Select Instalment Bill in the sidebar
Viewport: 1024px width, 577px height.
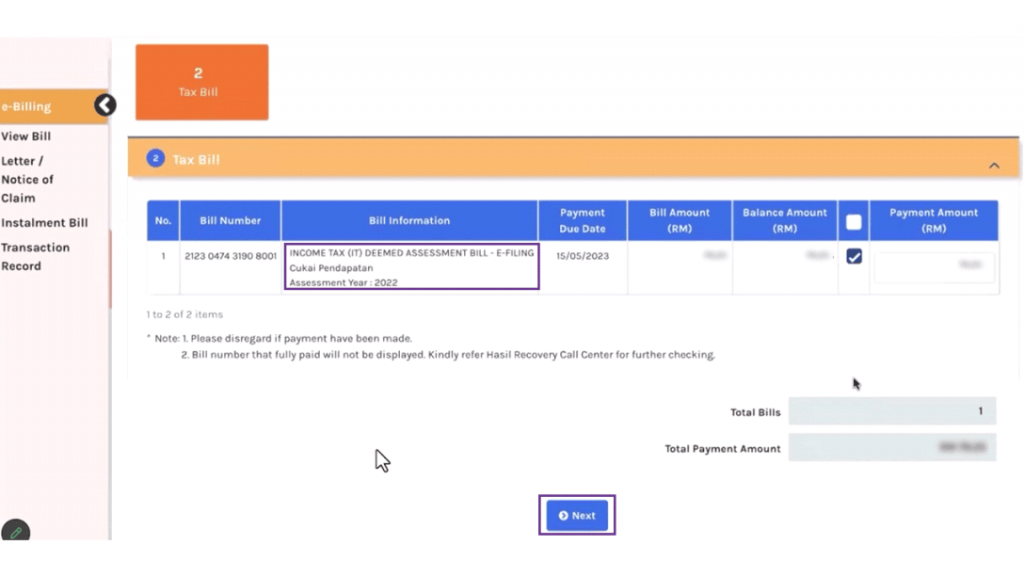tap(44, 223)
